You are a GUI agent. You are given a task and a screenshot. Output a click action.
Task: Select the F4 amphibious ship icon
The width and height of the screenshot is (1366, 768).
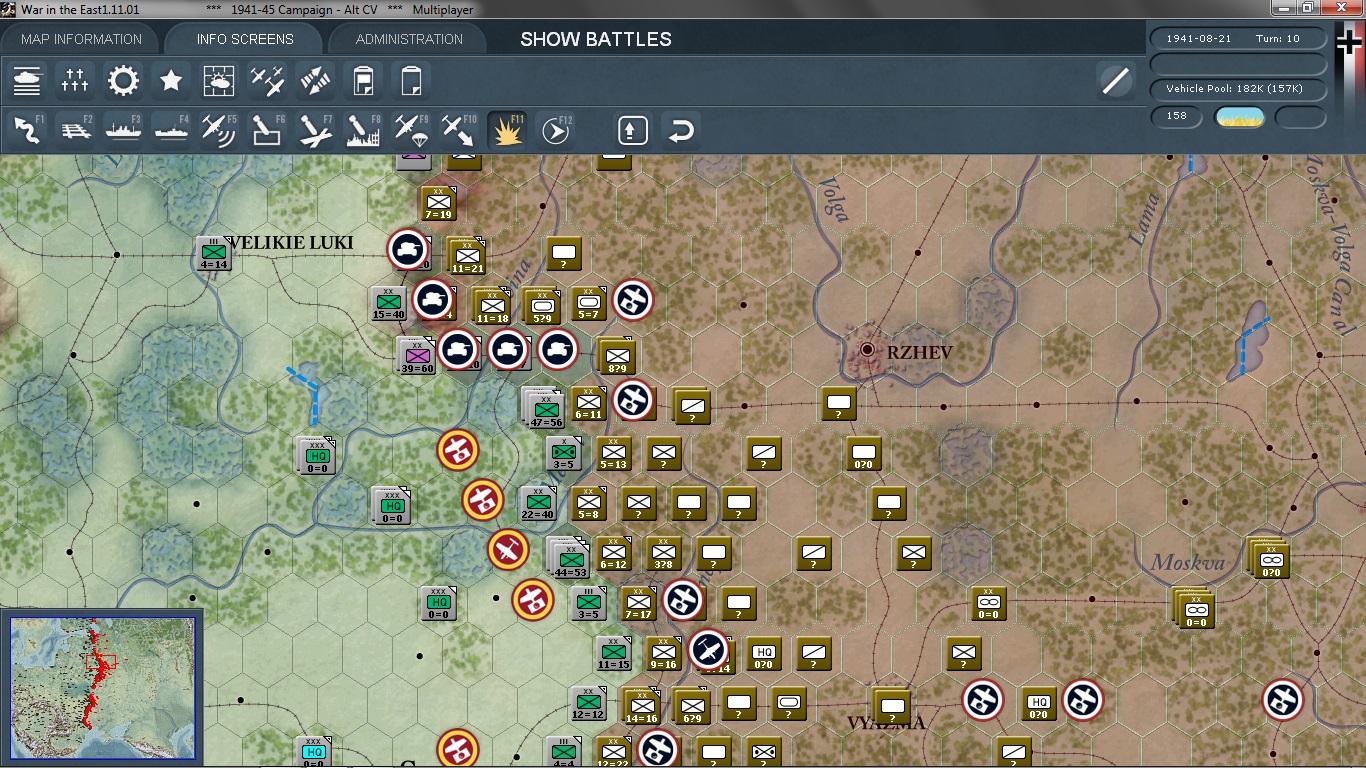(171, 130)
